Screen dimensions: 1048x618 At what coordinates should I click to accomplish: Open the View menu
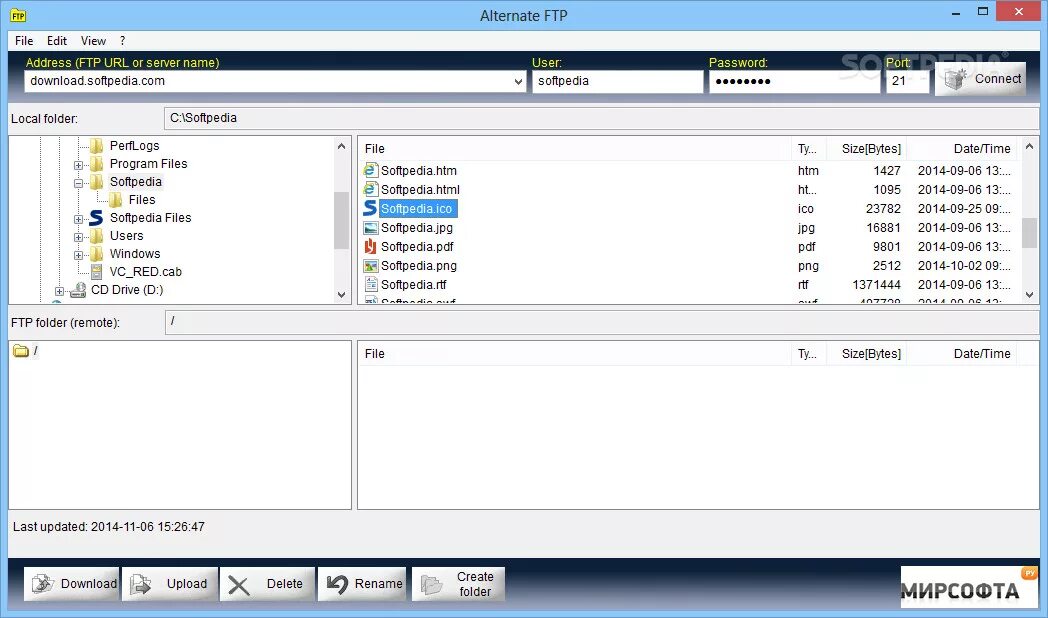tap(94, 41)
